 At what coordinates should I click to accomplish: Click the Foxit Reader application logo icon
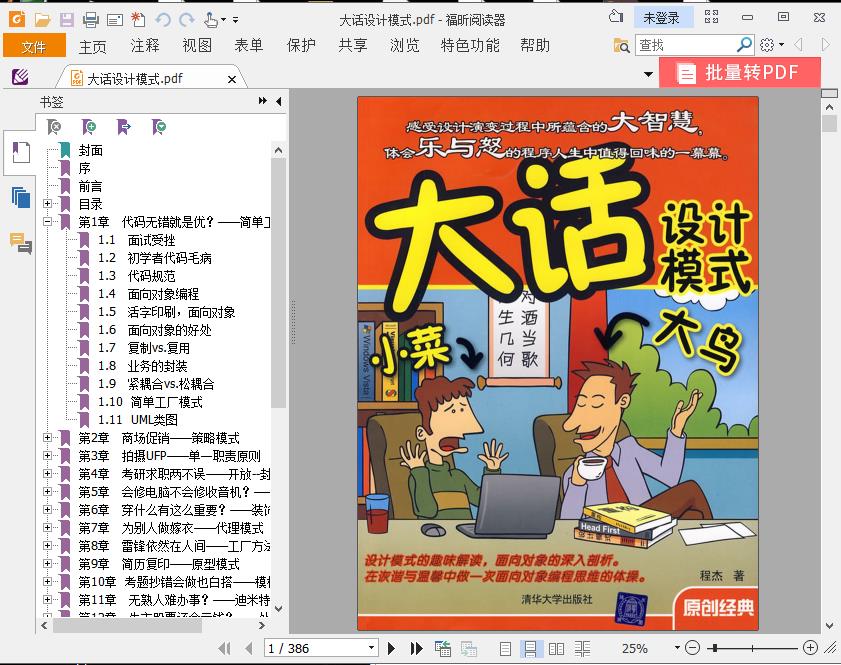[x=17, y=19]
